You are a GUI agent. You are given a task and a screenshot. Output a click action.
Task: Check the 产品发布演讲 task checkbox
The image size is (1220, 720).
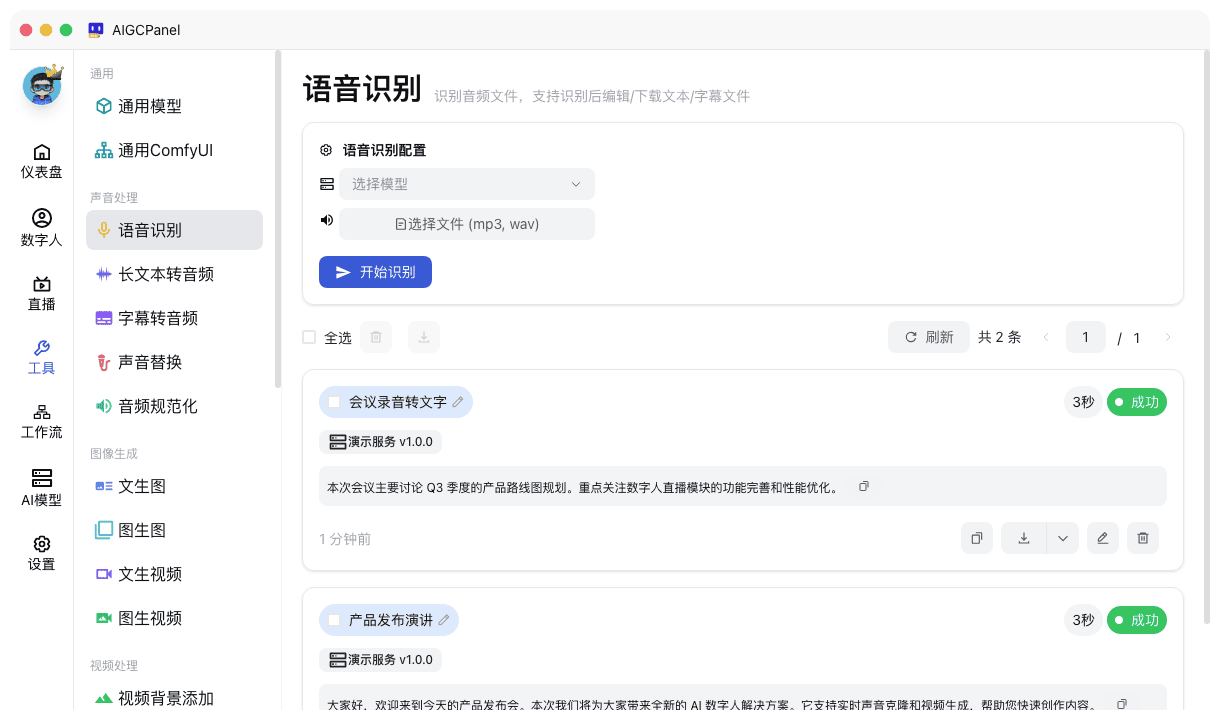[334, 620]
